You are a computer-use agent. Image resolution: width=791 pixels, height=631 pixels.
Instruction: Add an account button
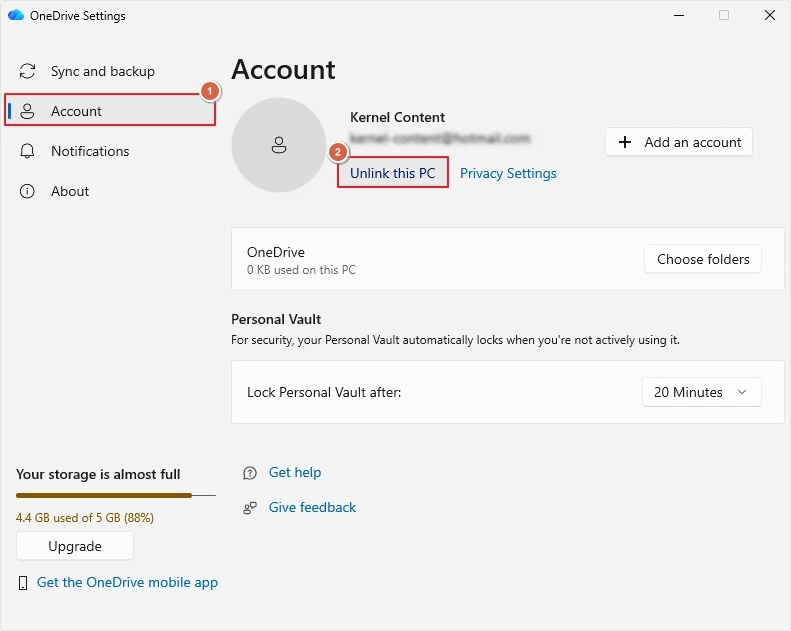(x=679, y=142)
